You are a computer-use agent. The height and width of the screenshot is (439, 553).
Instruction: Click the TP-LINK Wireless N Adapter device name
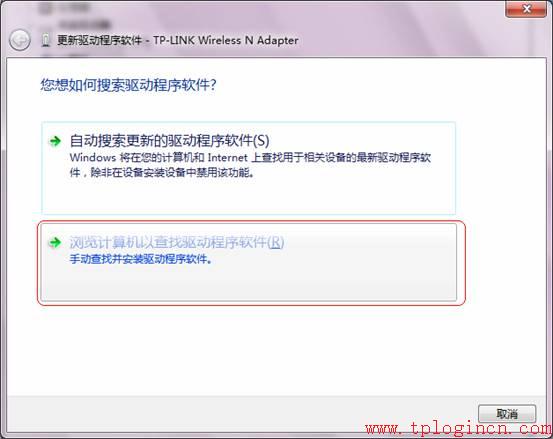coord(226,40)
